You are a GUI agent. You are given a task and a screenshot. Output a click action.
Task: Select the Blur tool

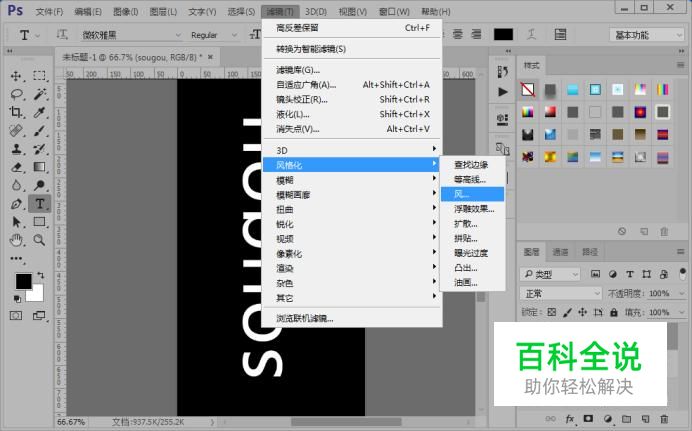point(16,185)
